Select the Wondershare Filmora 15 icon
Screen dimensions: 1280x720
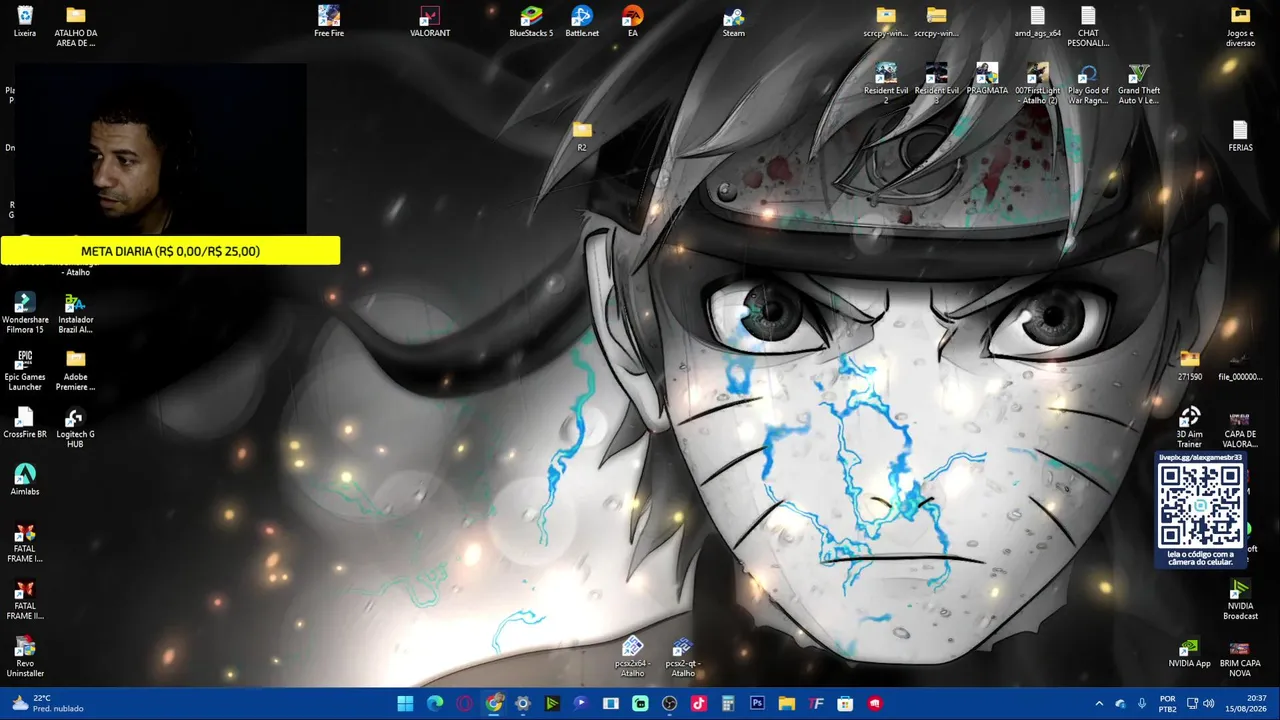coord(25,313)
